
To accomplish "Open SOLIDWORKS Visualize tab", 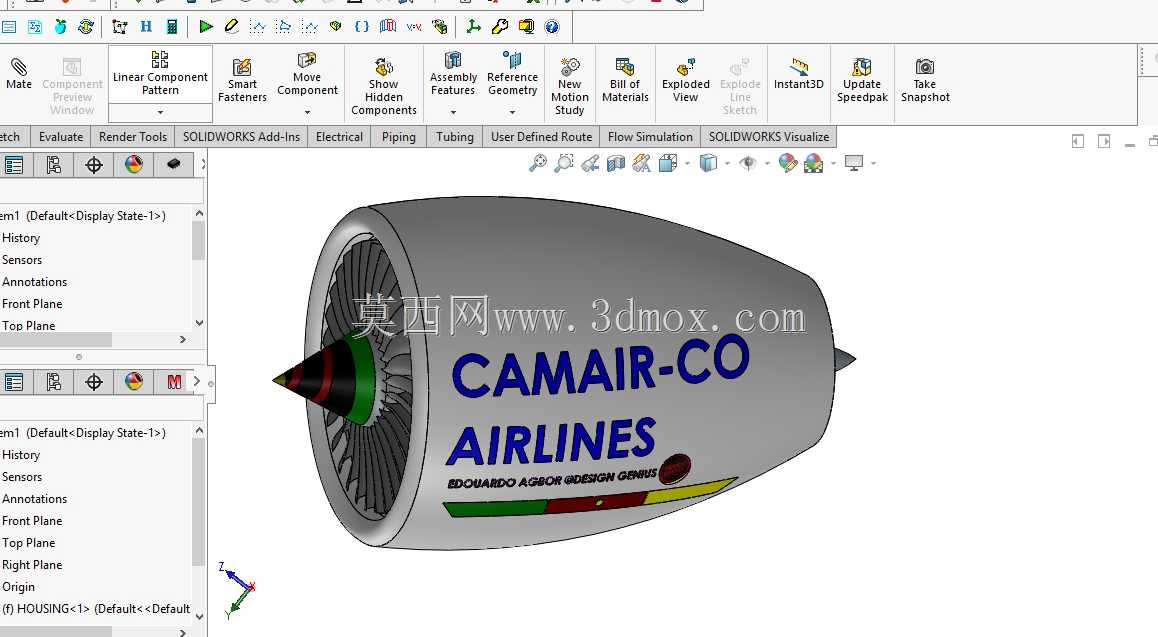I will click(769, 137).
